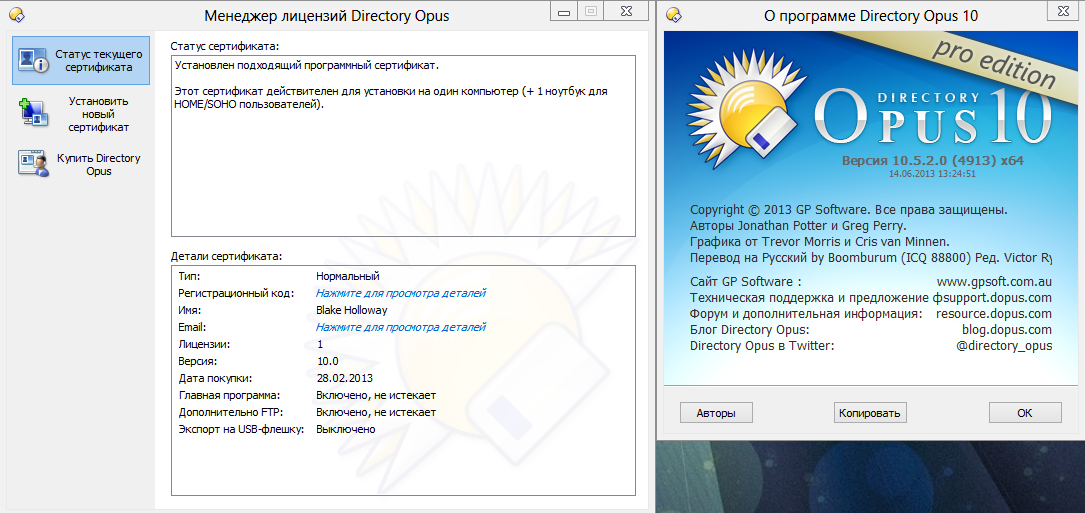Click 'Лицензии:' row label
Viewport: 1085px width, 513px height.
click(204, 344)
